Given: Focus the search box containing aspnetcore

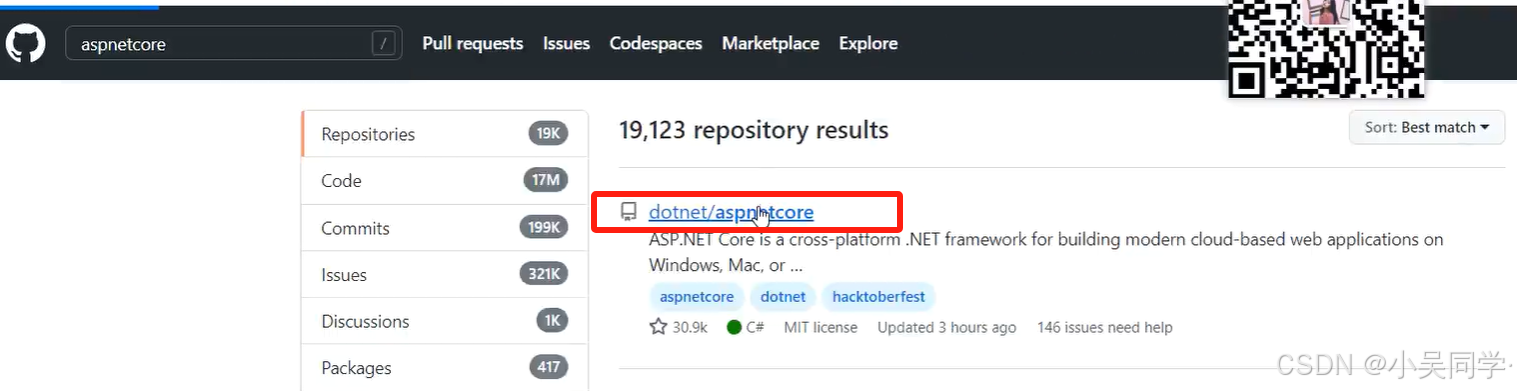Looking at the screenshot, I should tap(234, 44).
